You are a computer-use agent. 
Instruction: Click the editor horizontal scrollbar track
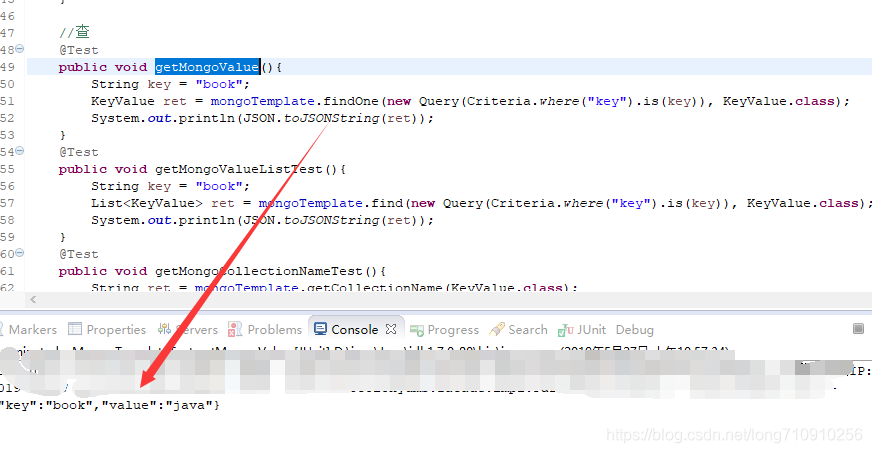coord(450,300)
